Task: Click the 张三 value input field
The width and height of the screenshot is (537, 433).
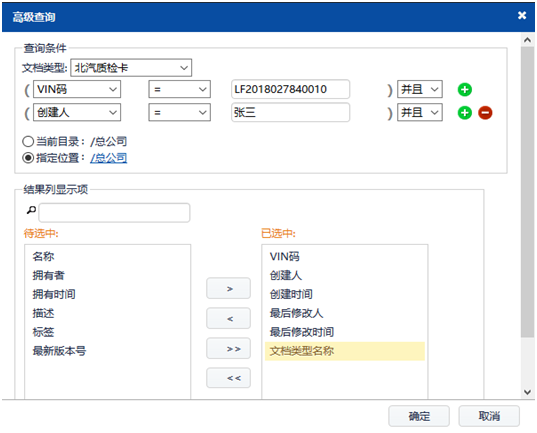Action: (x=290, y=112)
